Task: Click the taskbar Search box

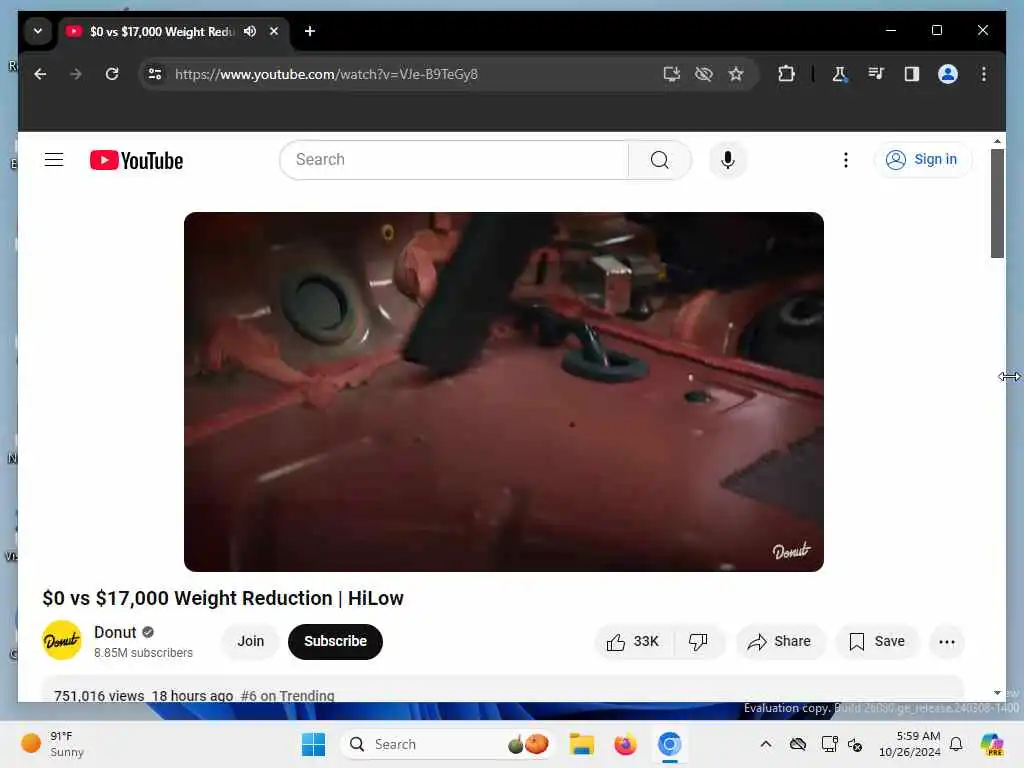Action: coord(447,744)
